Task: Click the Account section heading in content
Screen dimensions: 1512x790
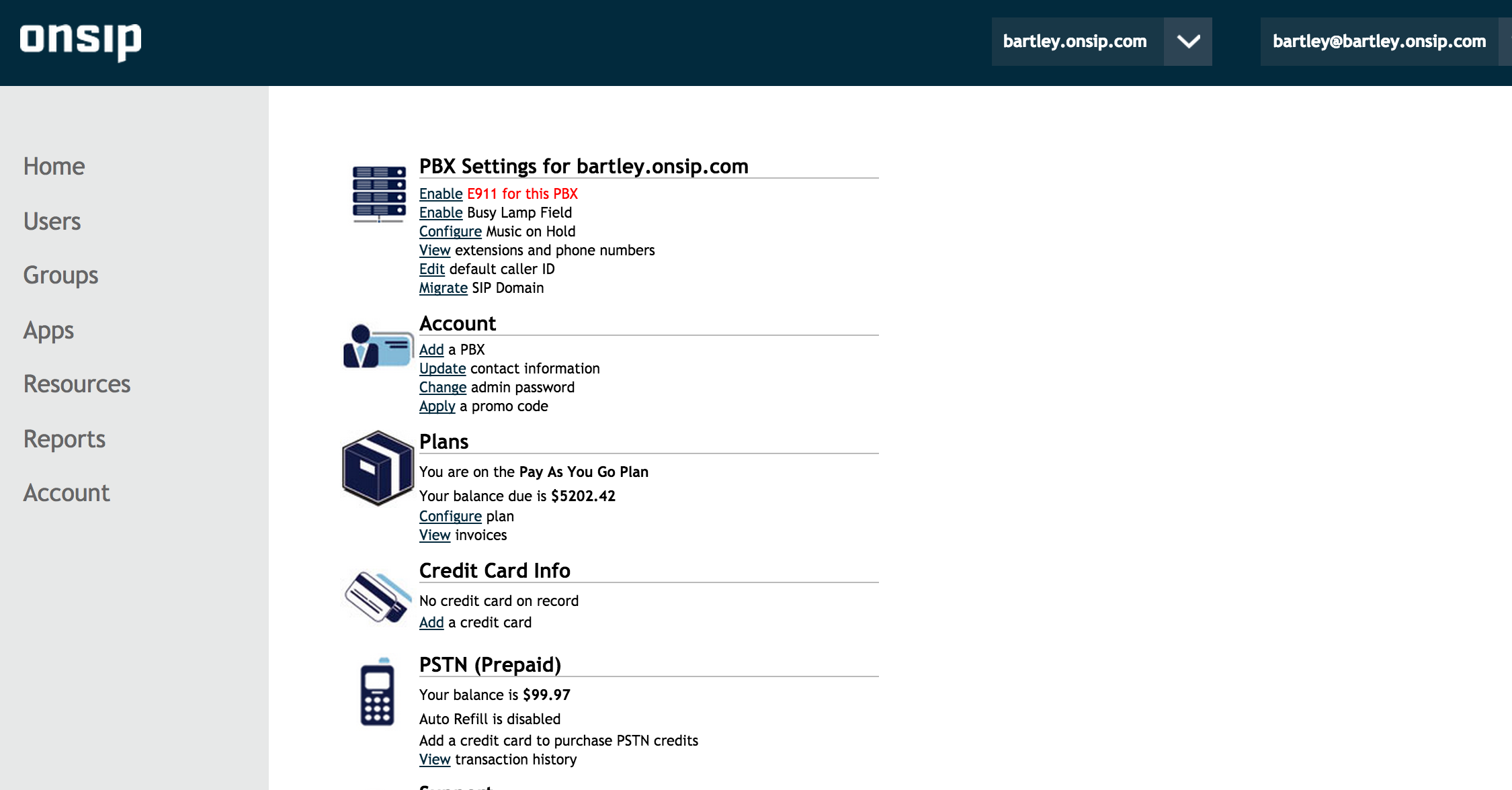Action: tap(457, 323)
